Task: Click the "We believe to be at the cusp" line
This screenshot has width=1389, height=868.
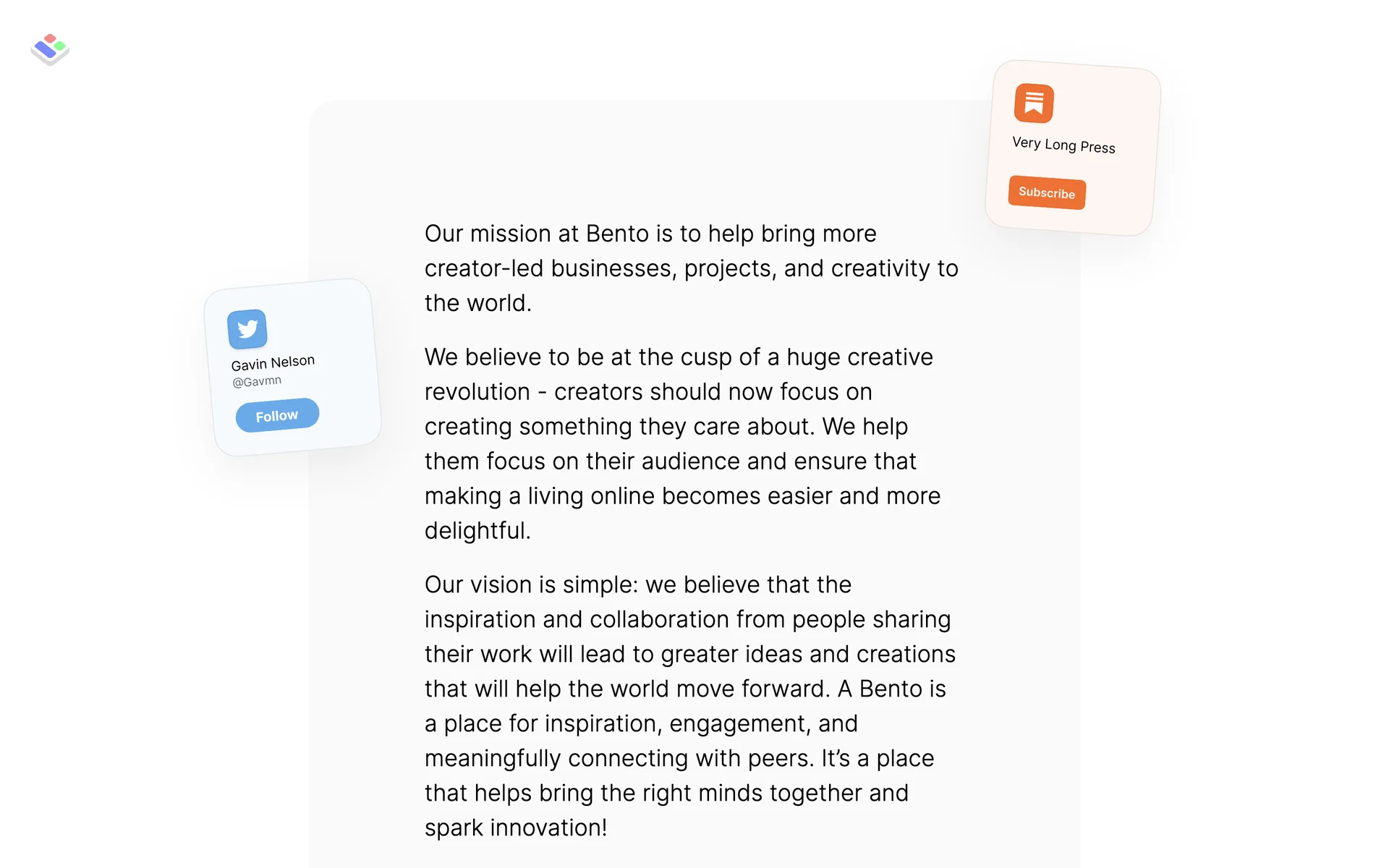Action: [679, 357]
